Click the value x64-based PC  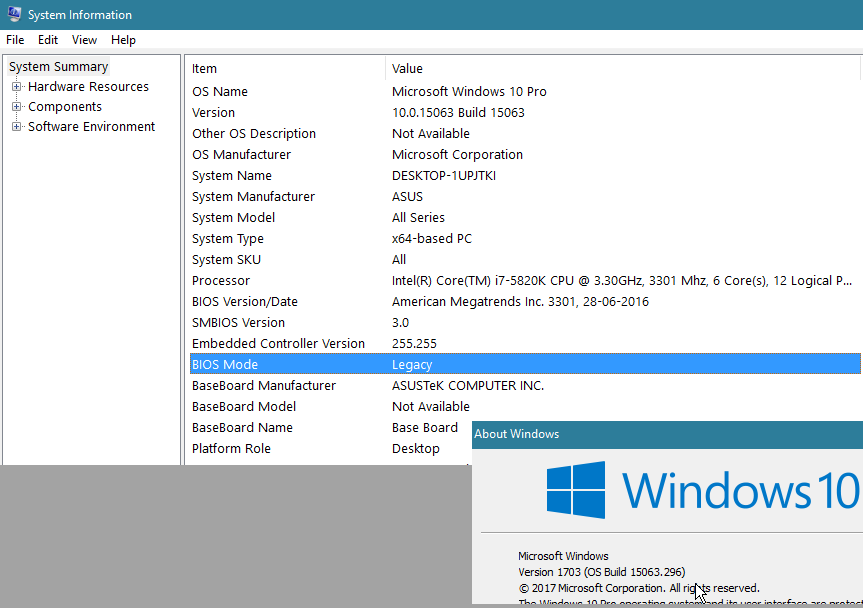point(432,238)
